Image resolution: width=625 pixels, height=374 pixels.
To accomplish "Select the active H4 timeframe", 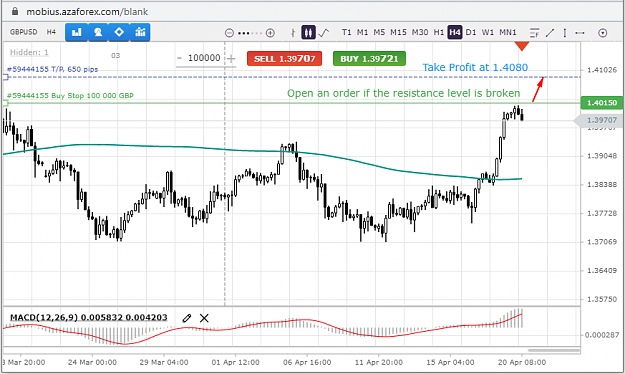I will [455, 32].
